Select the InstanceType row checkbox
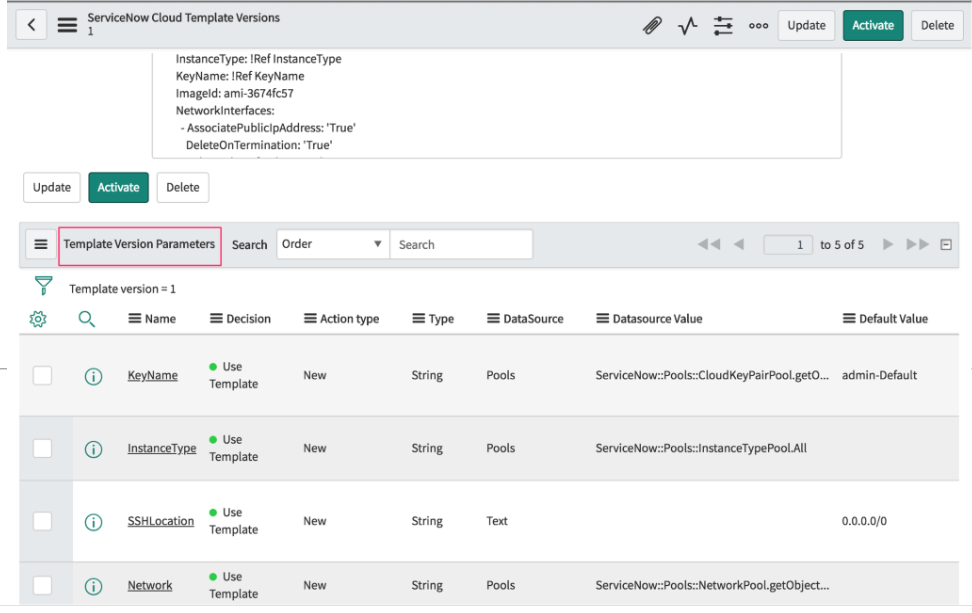This screenshot has width=972, height=613. (42, 448)
